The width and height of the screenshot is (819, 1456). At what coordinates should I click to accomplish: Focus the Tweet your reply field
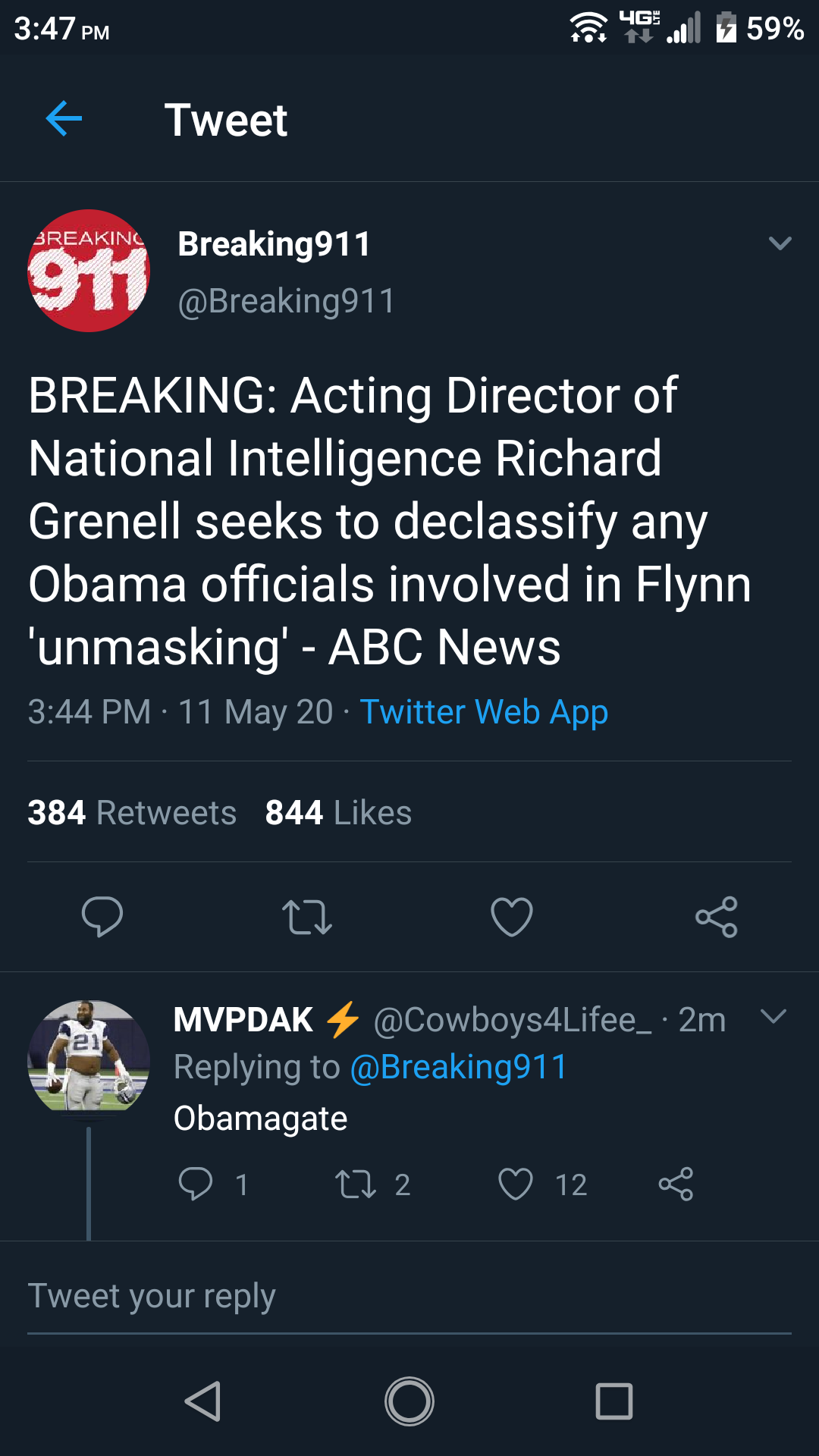409,1296
